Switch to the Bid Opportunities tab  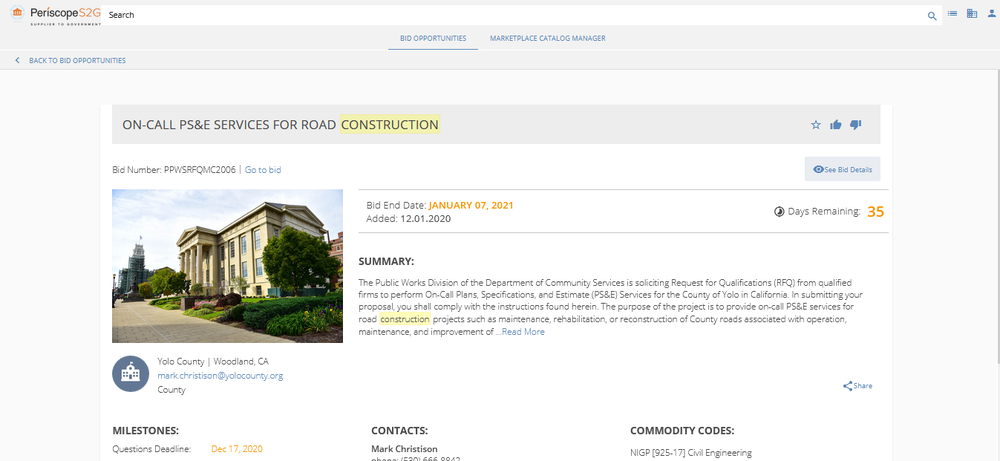[x=433, y=38]
